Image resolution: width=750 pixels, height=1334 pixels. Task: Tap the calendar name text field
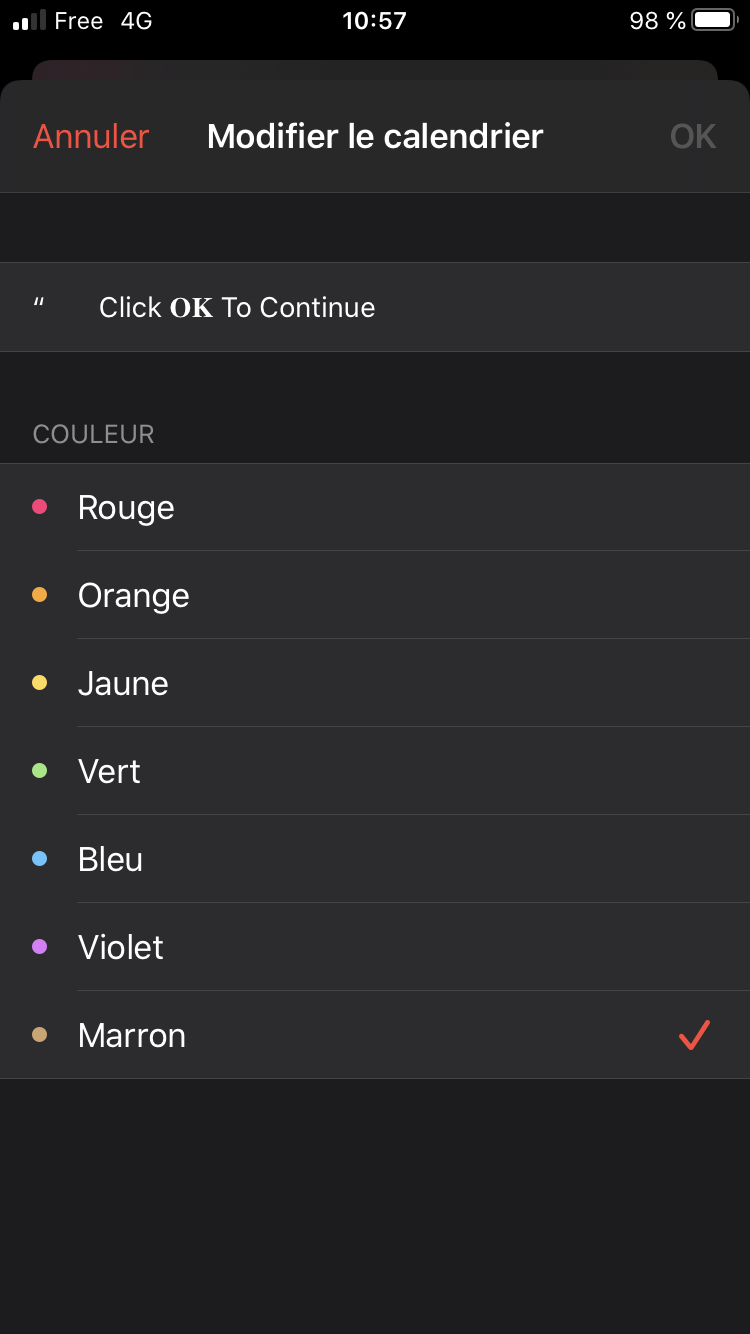(x=375, y=307)
